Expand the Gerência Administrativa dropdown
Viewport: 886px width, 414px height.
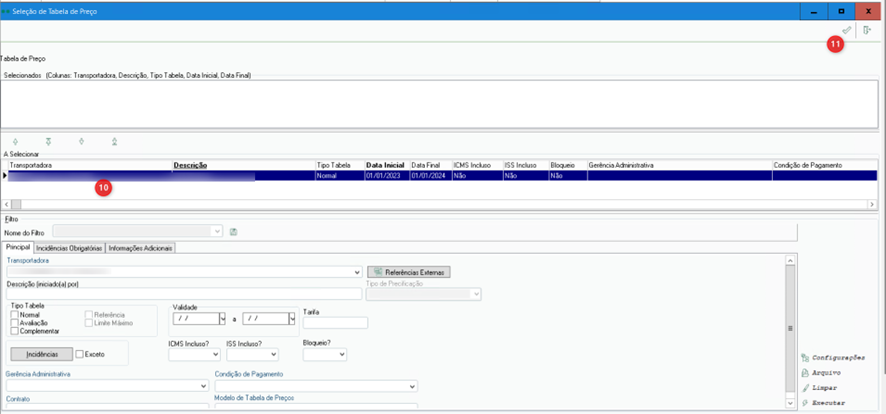(x=204, y=386)
